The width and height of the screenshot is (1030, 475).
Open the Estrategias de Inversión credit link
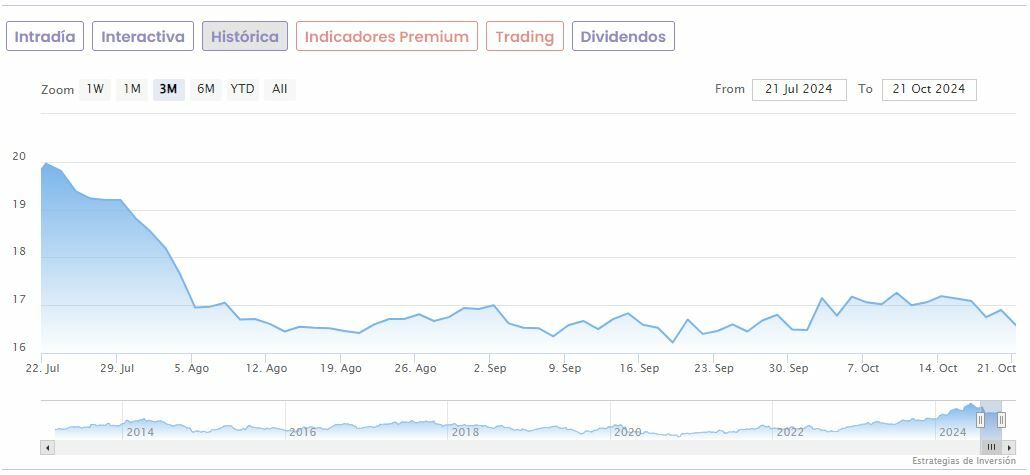(963, 461)
